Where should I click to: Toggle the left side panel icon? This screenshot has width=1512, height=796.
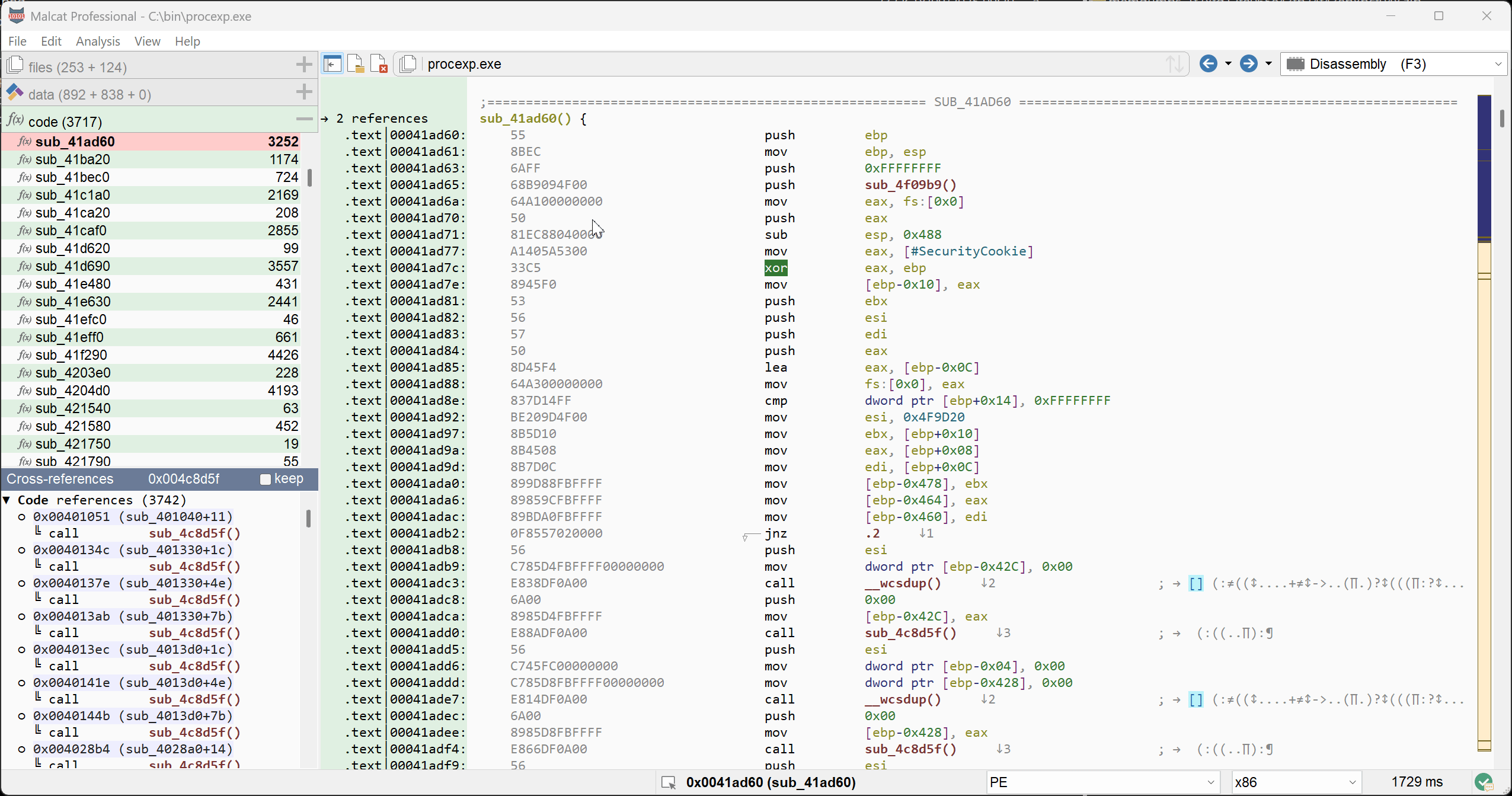coord(333,64)
